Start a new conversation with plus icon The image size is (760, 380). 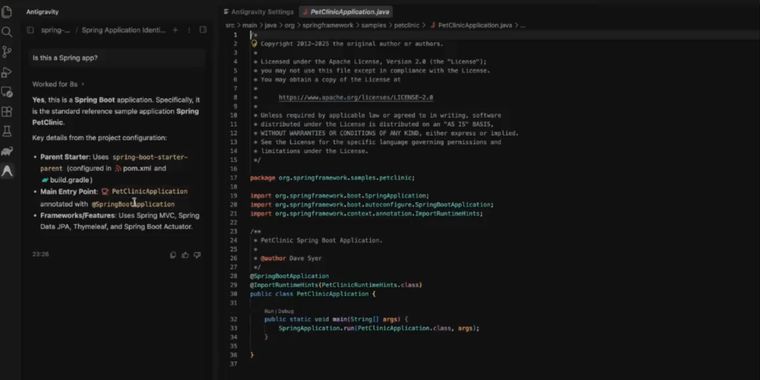(x=175, y=30)
